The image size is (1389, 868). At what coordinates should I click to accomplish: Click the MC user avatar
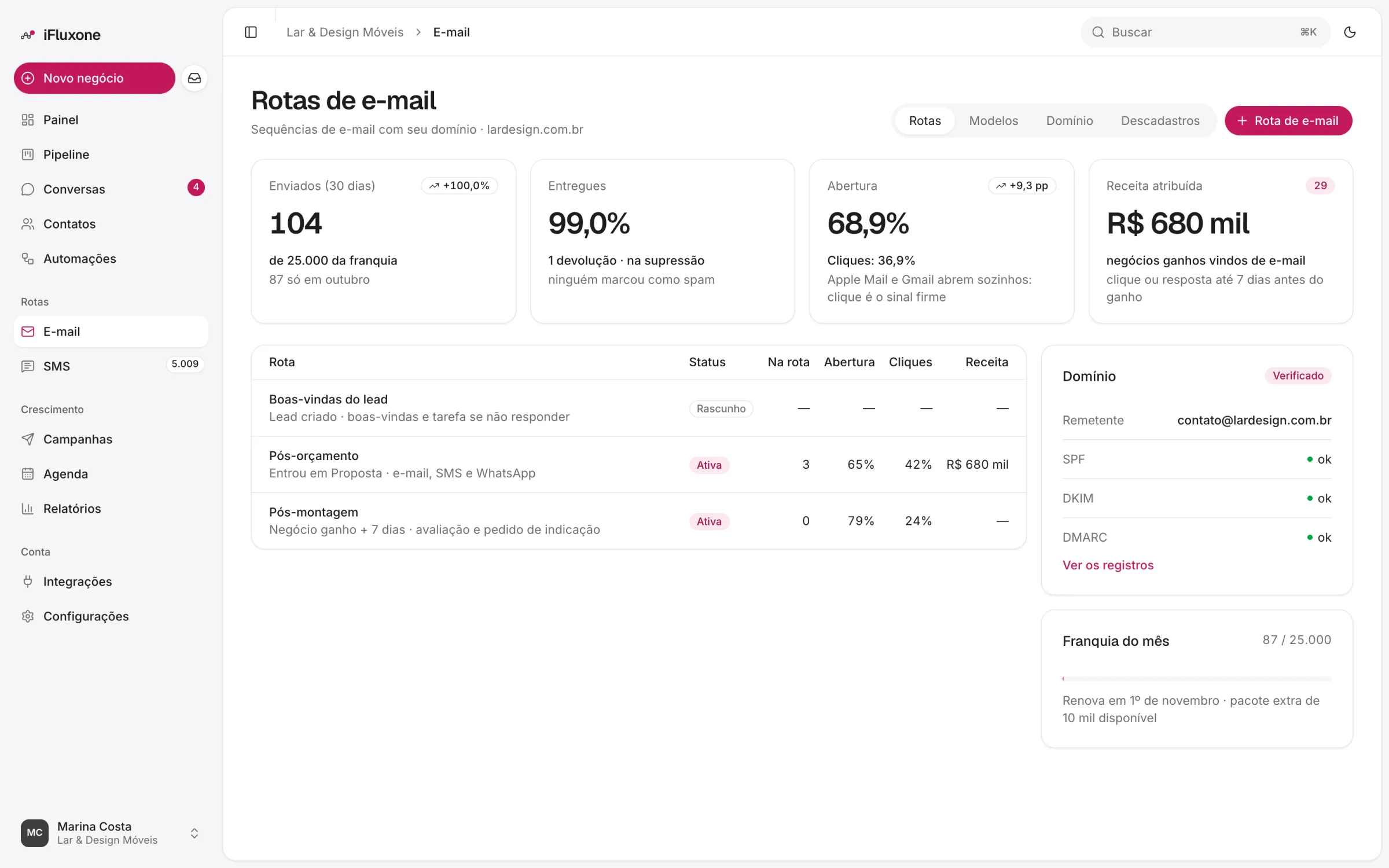[x=35, y=833]
